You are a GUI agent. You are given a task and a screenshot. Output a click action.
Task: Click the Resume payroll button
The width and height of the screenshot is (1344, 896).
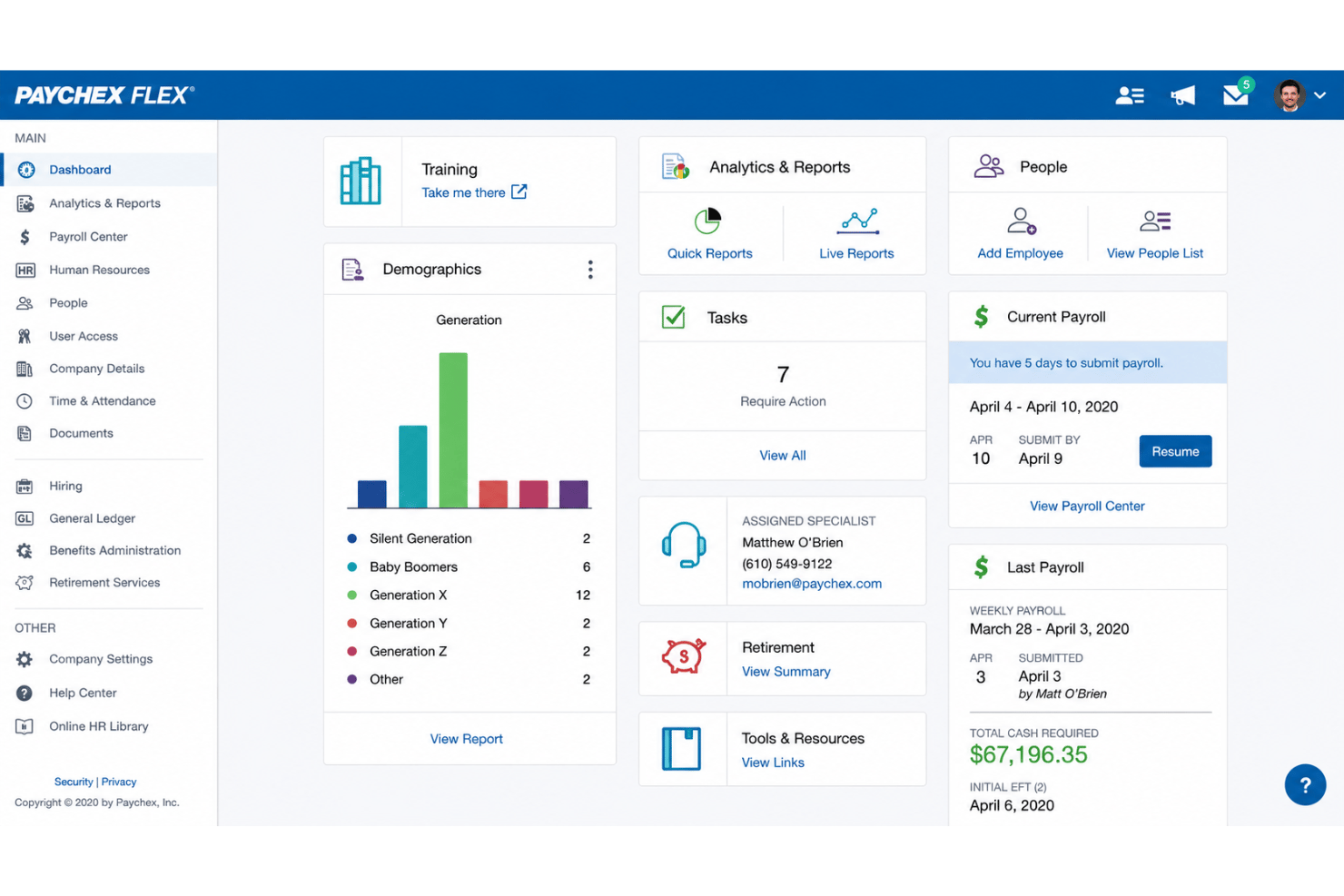pyautogui.click(x=1175, y=451)
